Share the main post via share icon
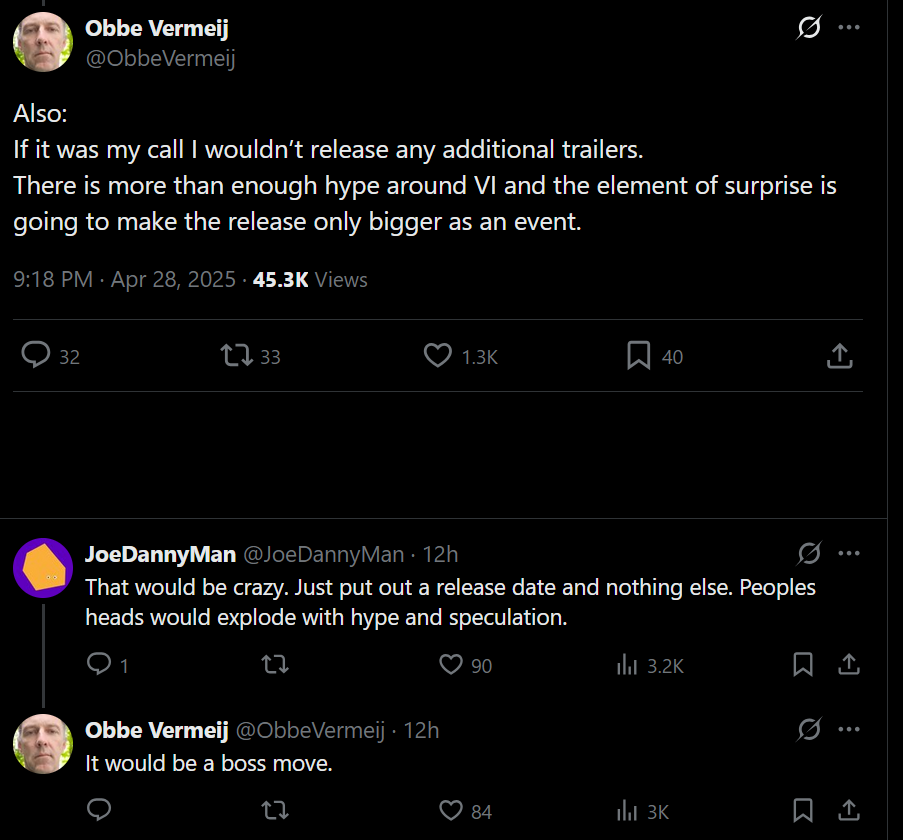Screen dimensions: 903x840 click(x=840, y=355)
